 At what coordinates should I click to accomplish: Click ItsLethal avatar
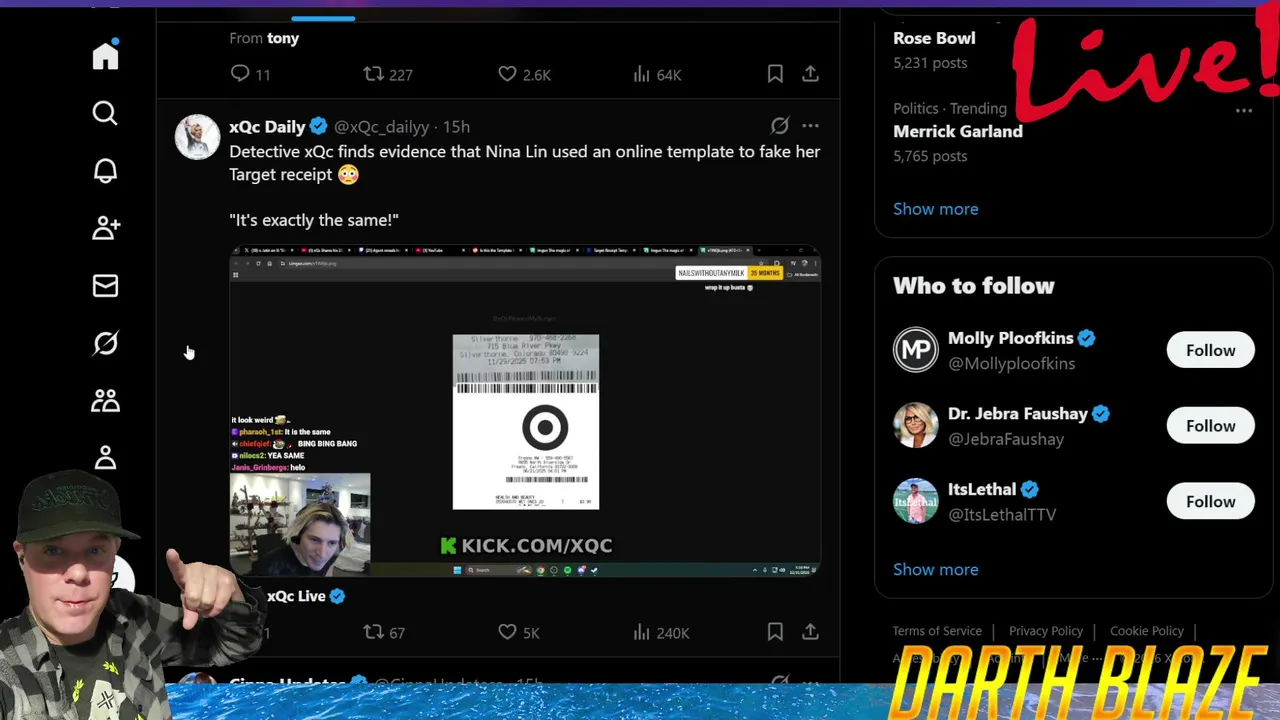(916, 501)
